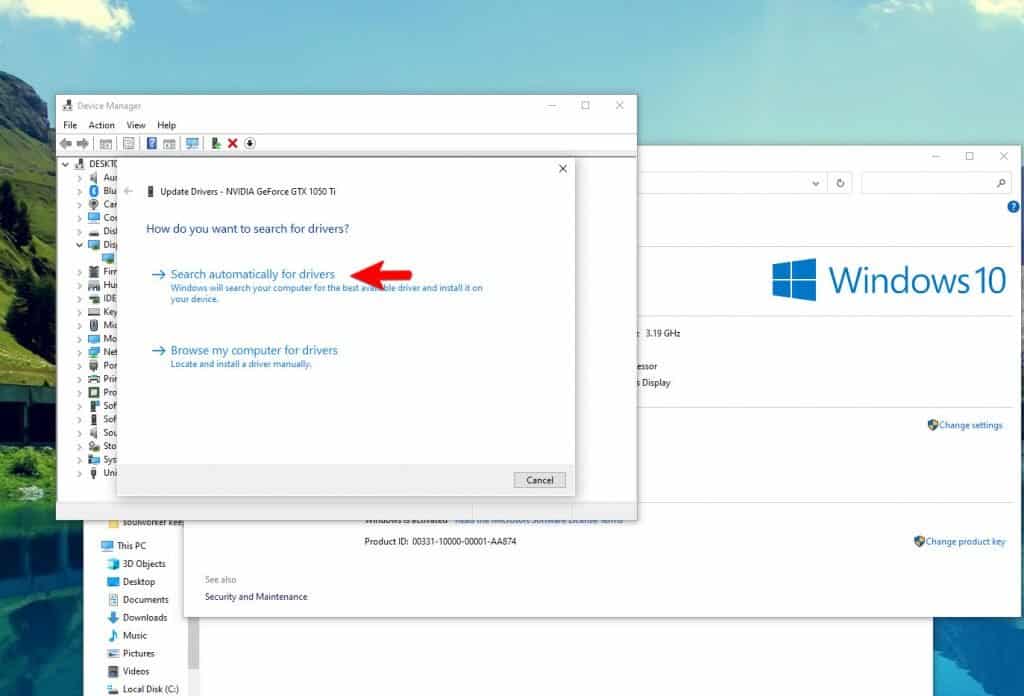The image size is (1024, 696).
Task: Click the refresh button beside the address bar
Action: tap(840, 183)
